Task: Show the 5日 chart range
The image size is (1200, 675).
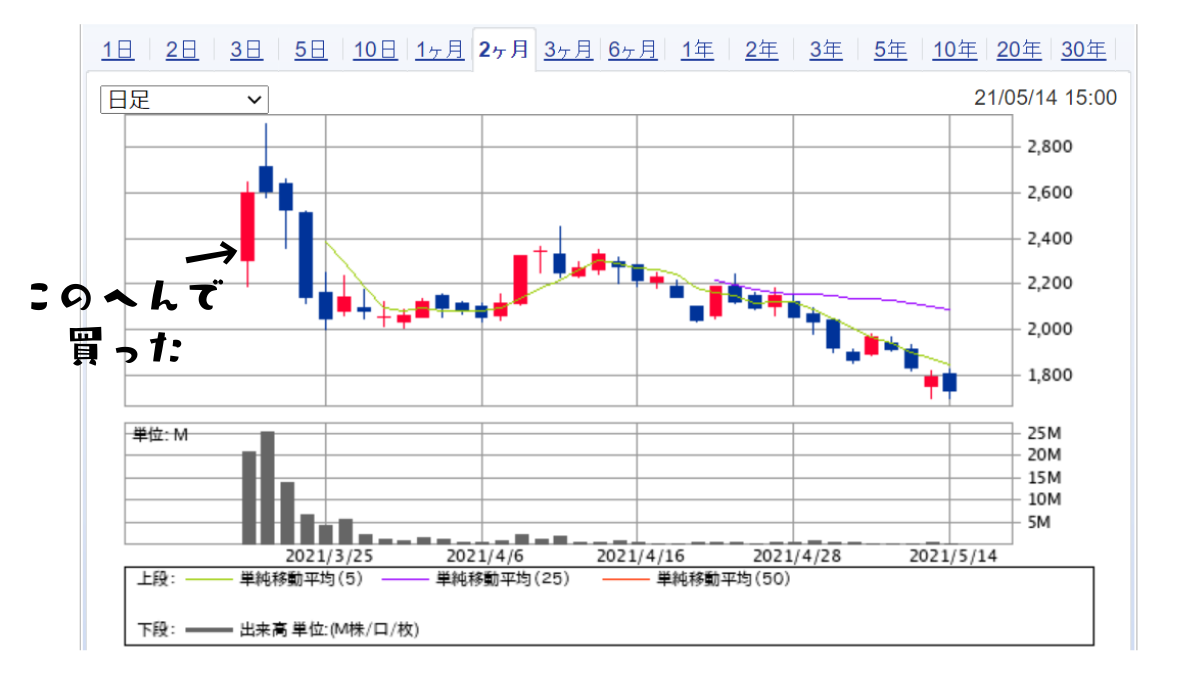Action: 310,49
